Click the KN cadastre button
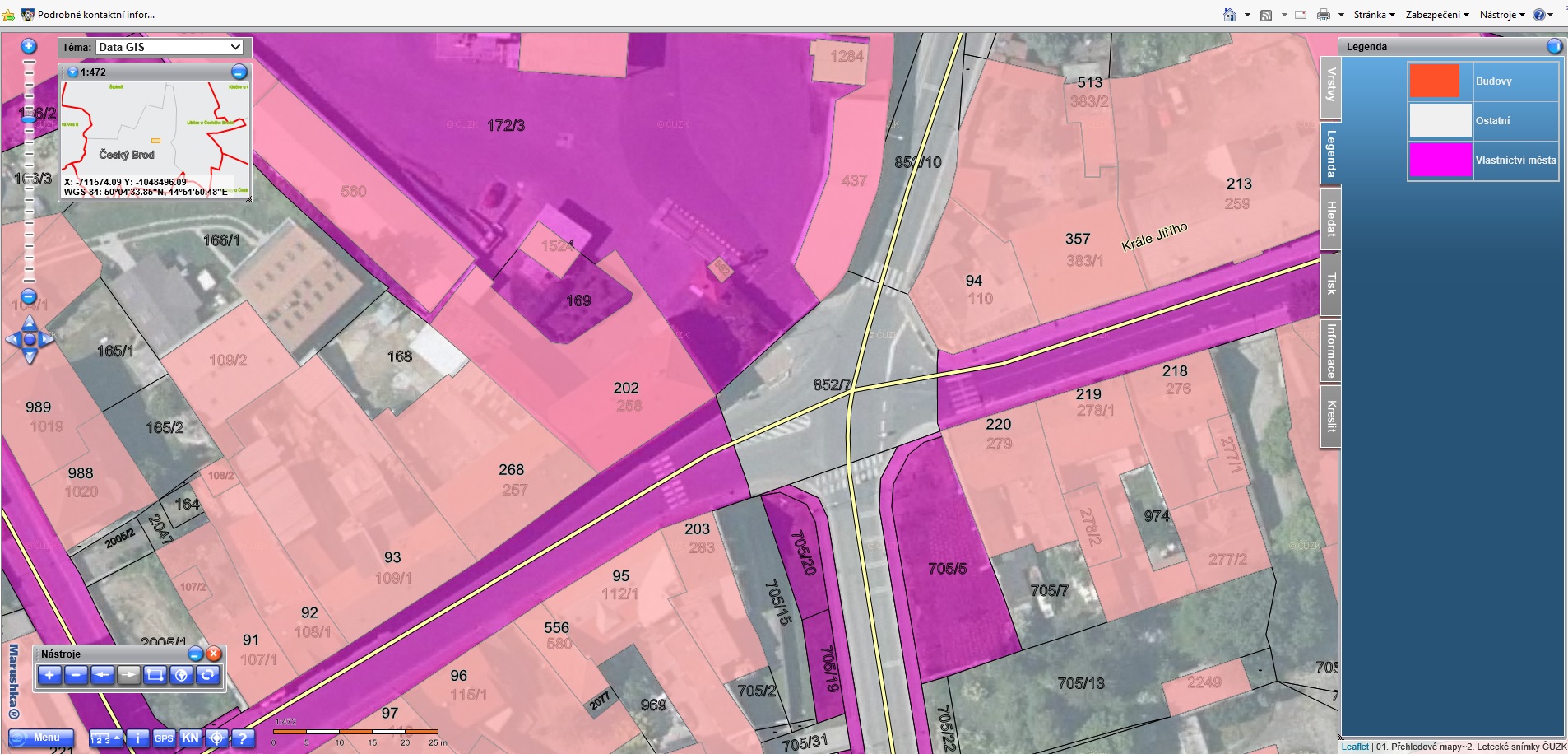This screenshot has width=1568, height=754. 190,738
